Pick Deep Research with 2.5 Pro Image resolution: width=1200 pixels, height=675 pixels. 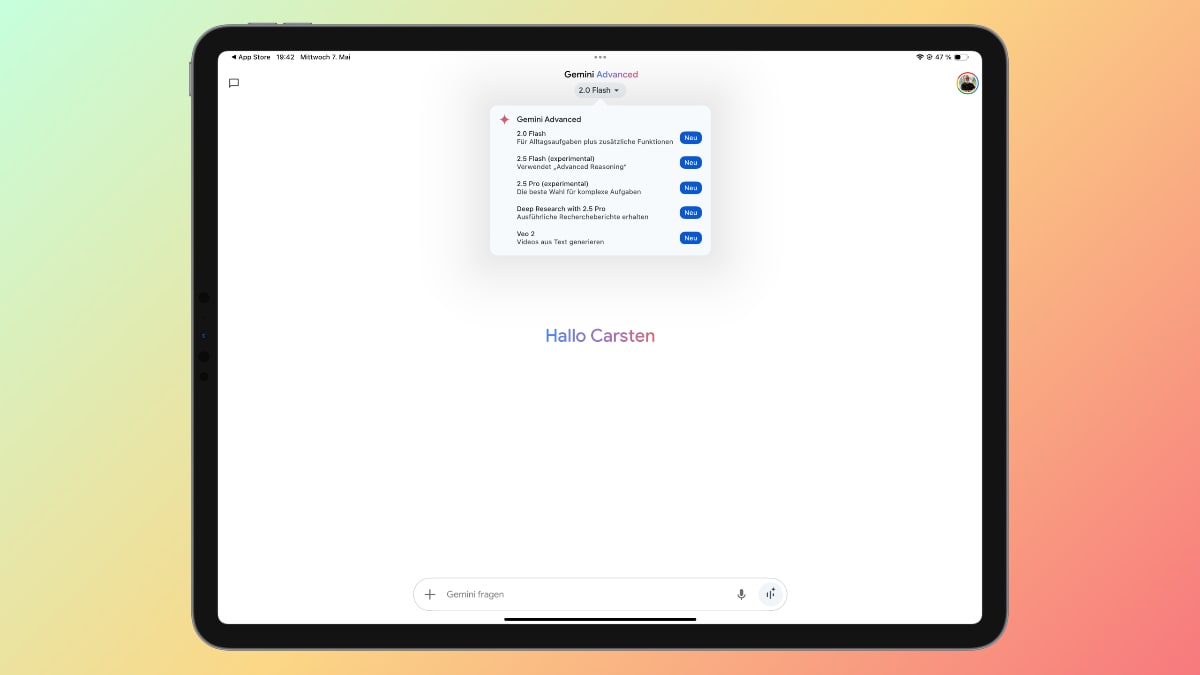coord(582,212)
